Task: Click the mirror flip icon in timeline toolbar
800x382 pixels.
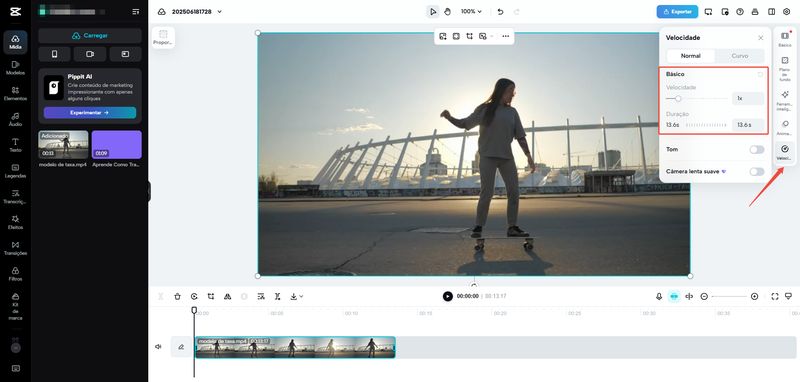Action: pyautogui.click(x=228, y=296)
